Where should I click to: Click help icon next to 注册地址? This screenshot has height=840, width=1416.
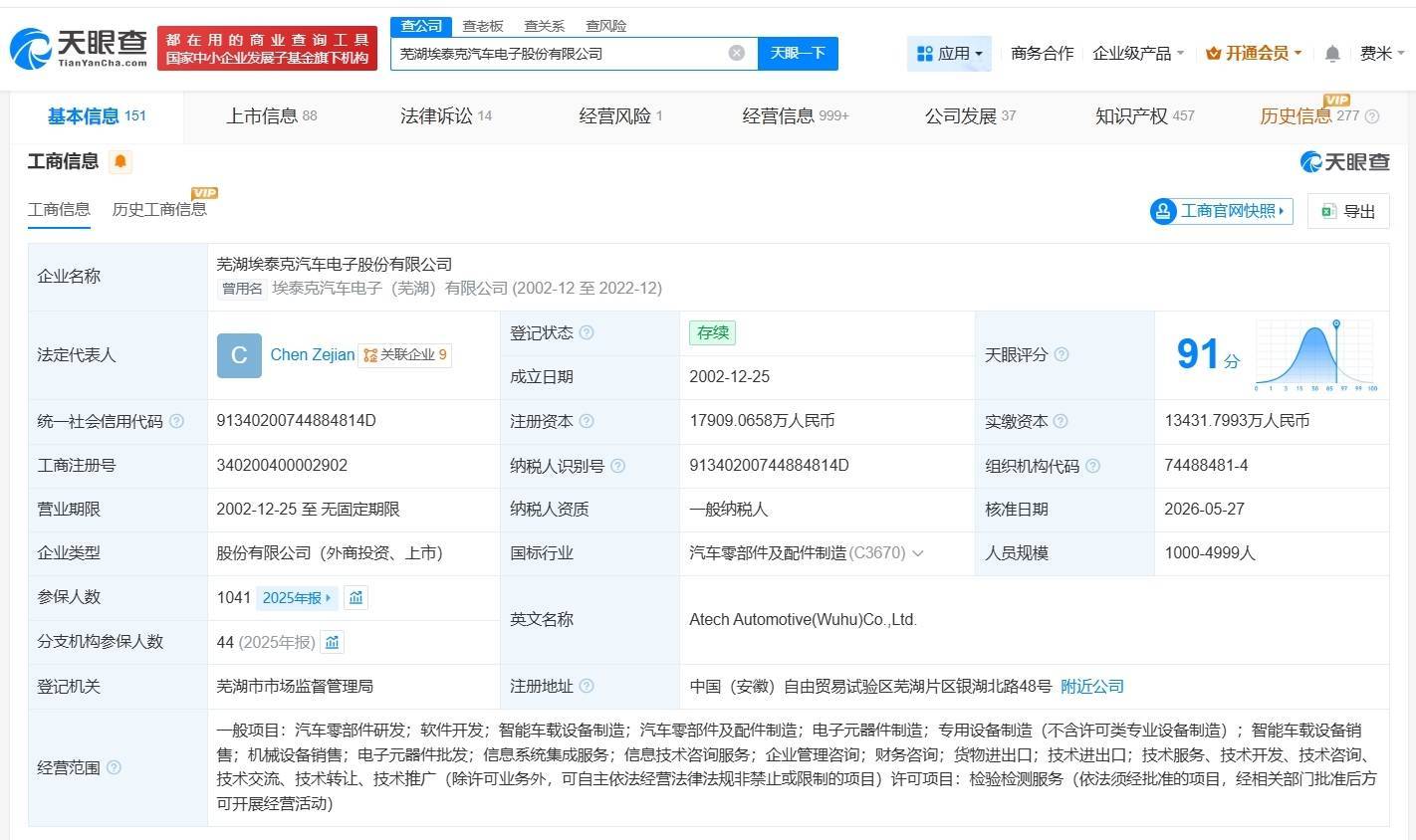(x=587, y=686)
